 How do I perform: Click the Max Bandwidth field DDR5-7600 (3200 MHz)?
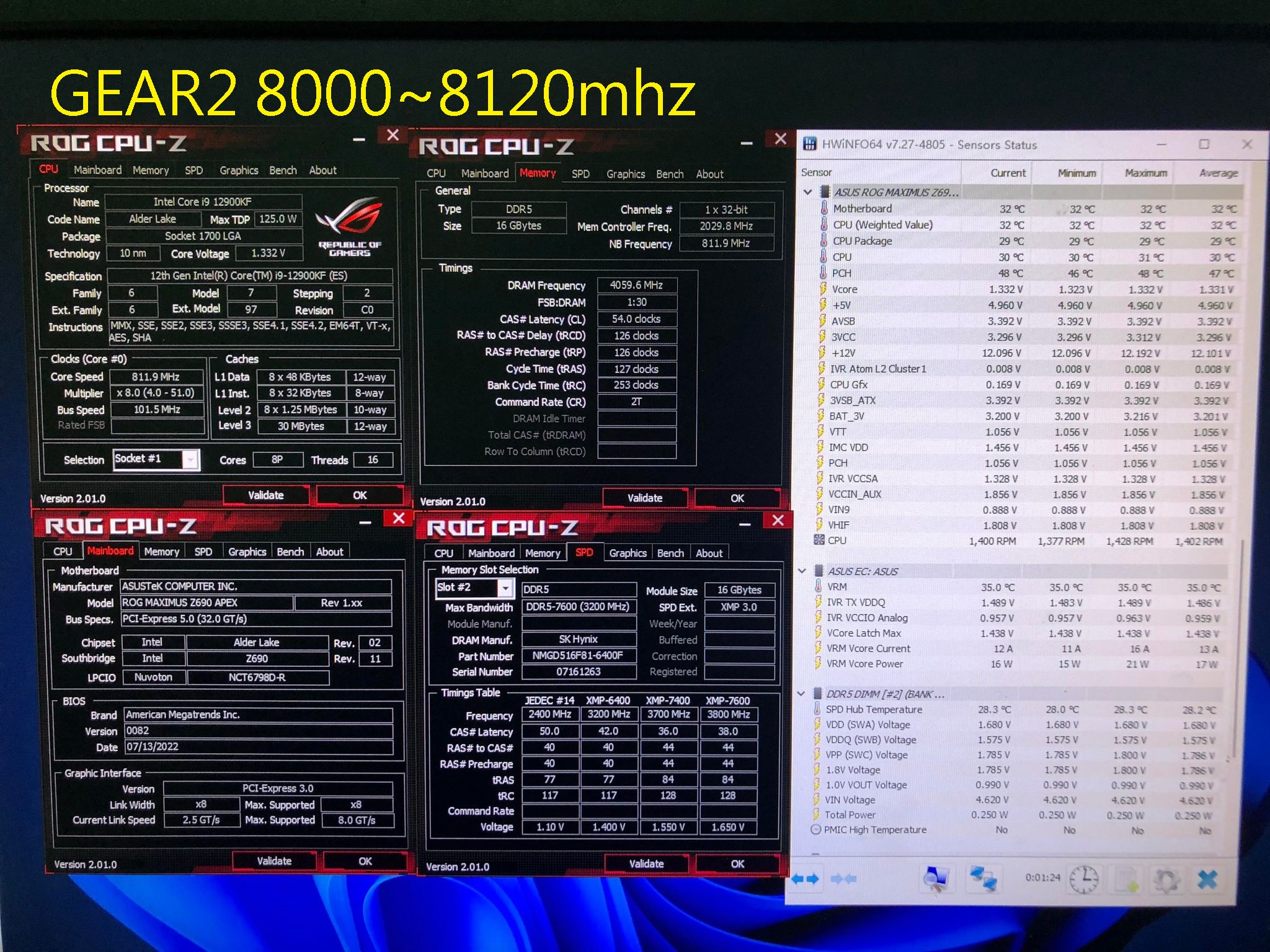pos(579,607)
